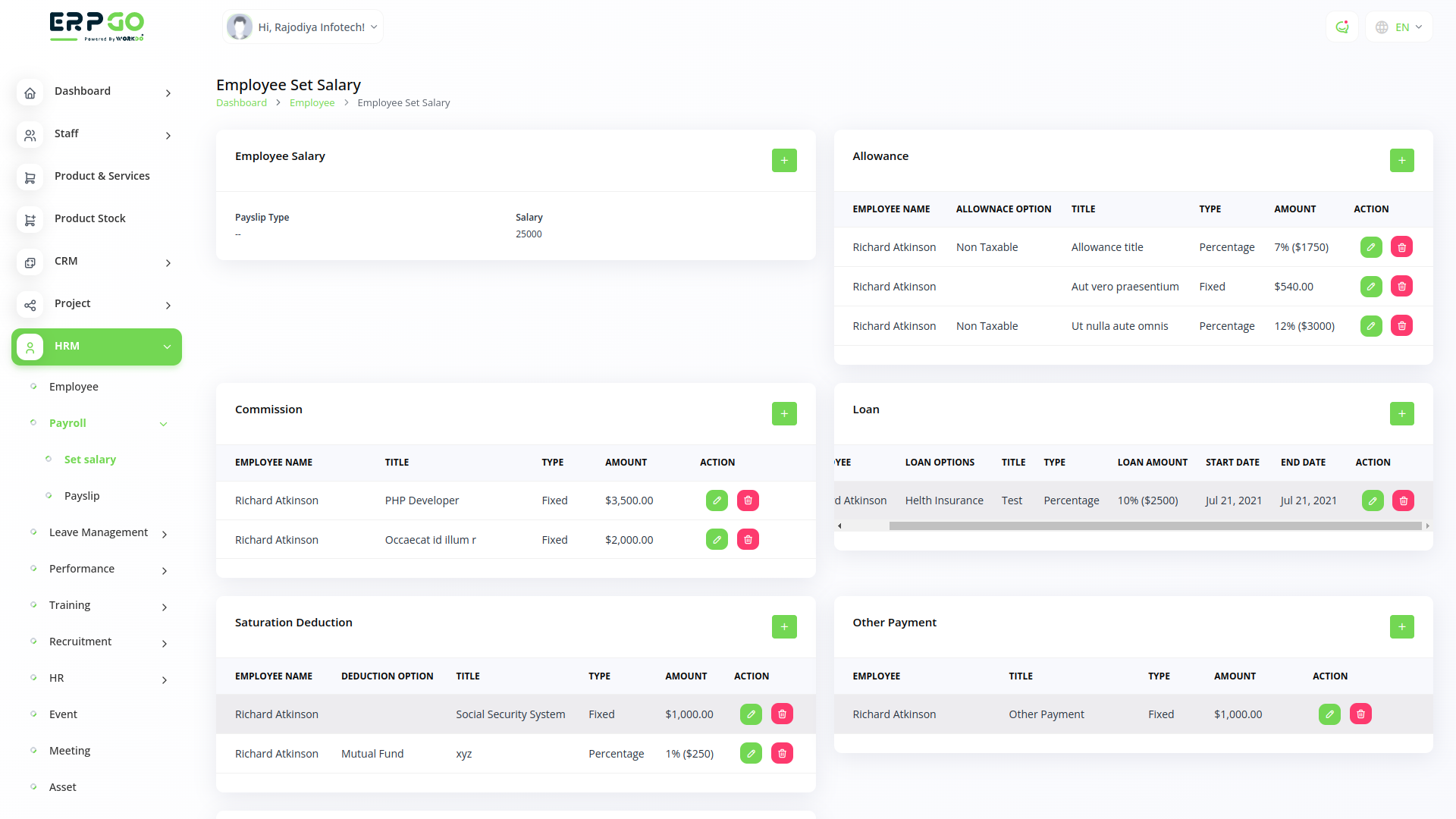Viewport: 1456px width, 819px height.
Task: Open the EN language dropdown
Action: coord(1399,27)
